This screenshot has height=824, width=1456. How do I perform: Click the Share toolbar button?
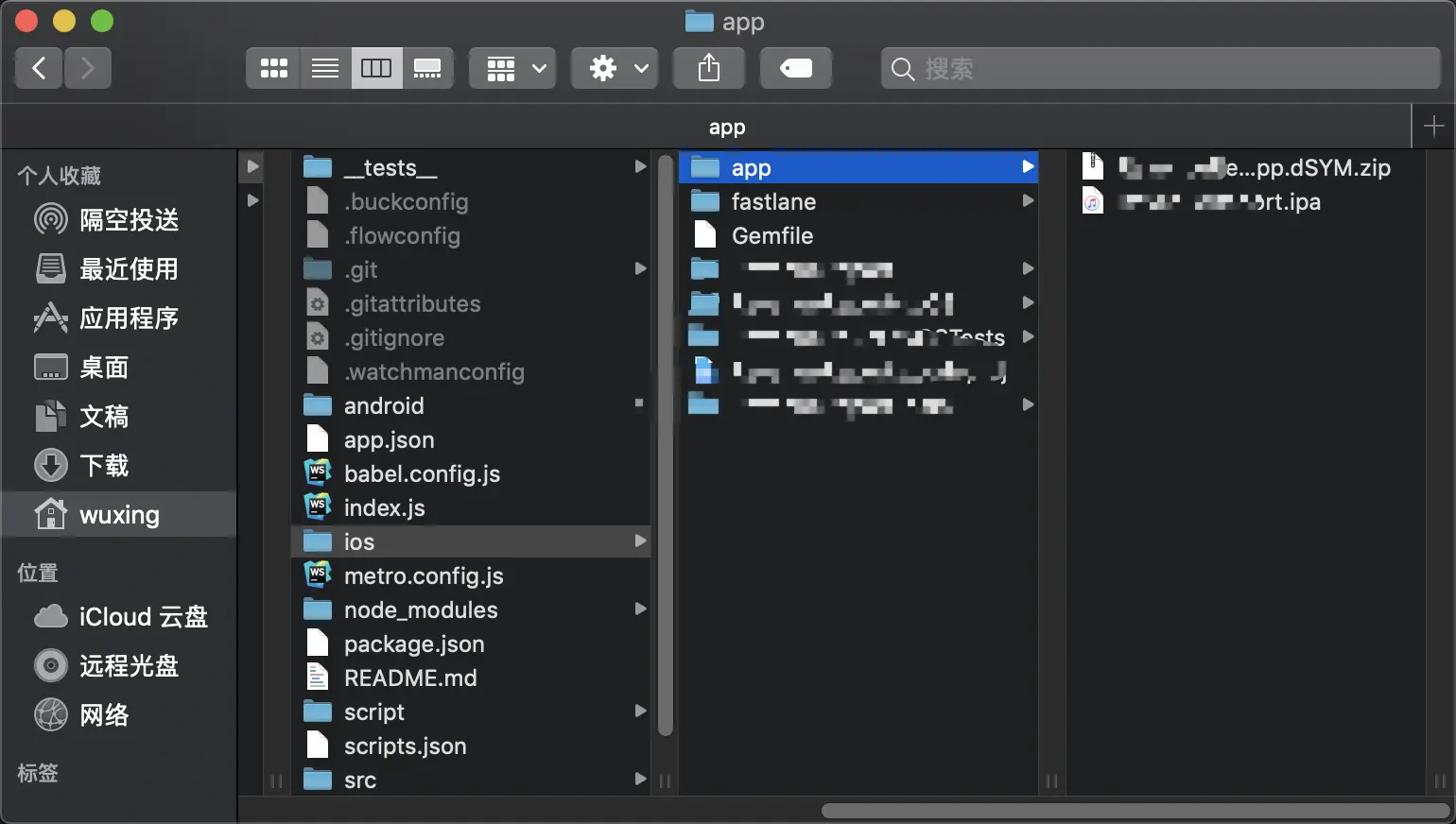click(709, 68)
